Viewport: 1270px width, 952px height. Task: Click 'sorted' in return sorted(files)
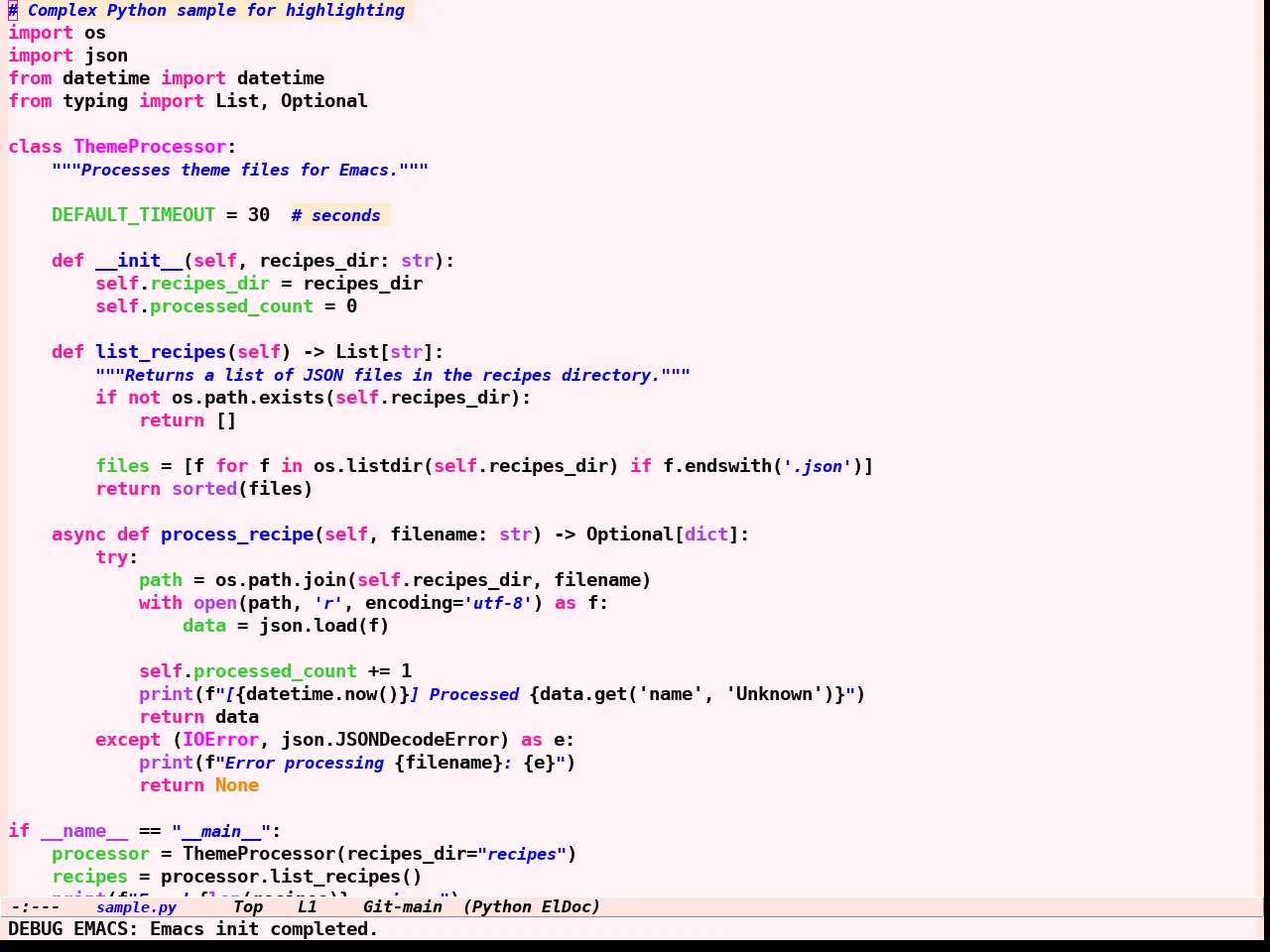click(x=204, y=489)
